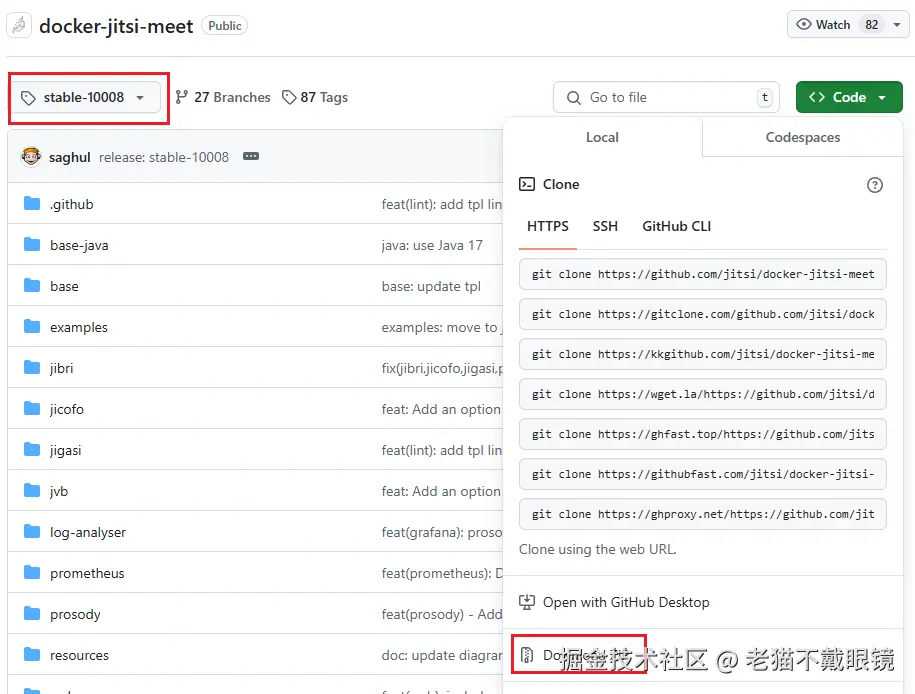Select the ghfast.top clone URL field

click(x=703, y=434)
